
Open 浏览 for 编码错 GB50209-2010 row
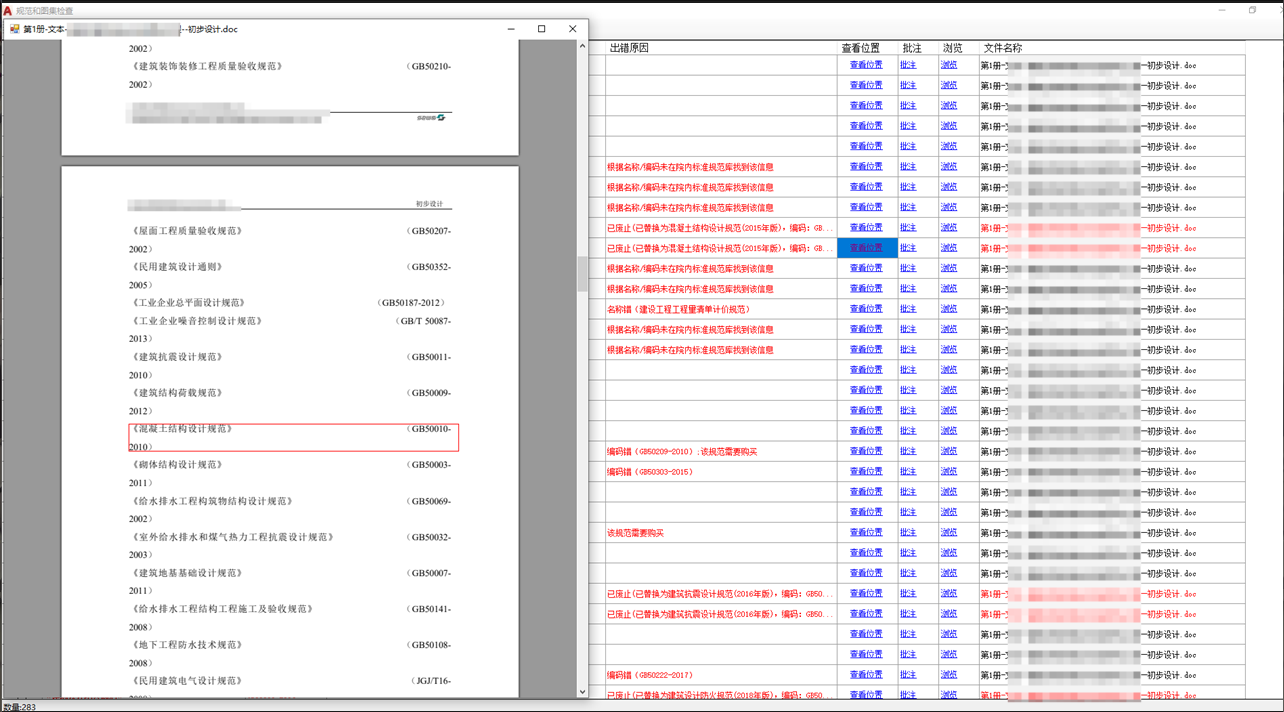pos(948,451)
